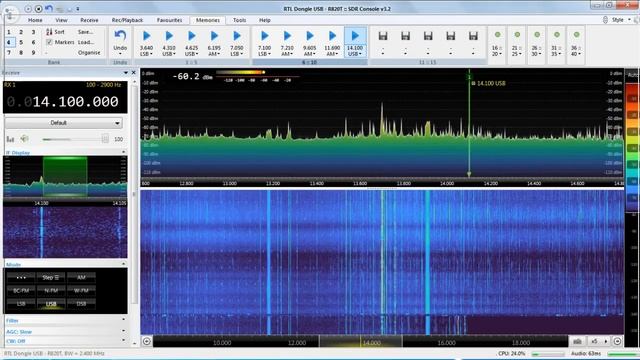Click the Undo arrow icon
Viewport: 640px width, 360px height.
(120, 36)
